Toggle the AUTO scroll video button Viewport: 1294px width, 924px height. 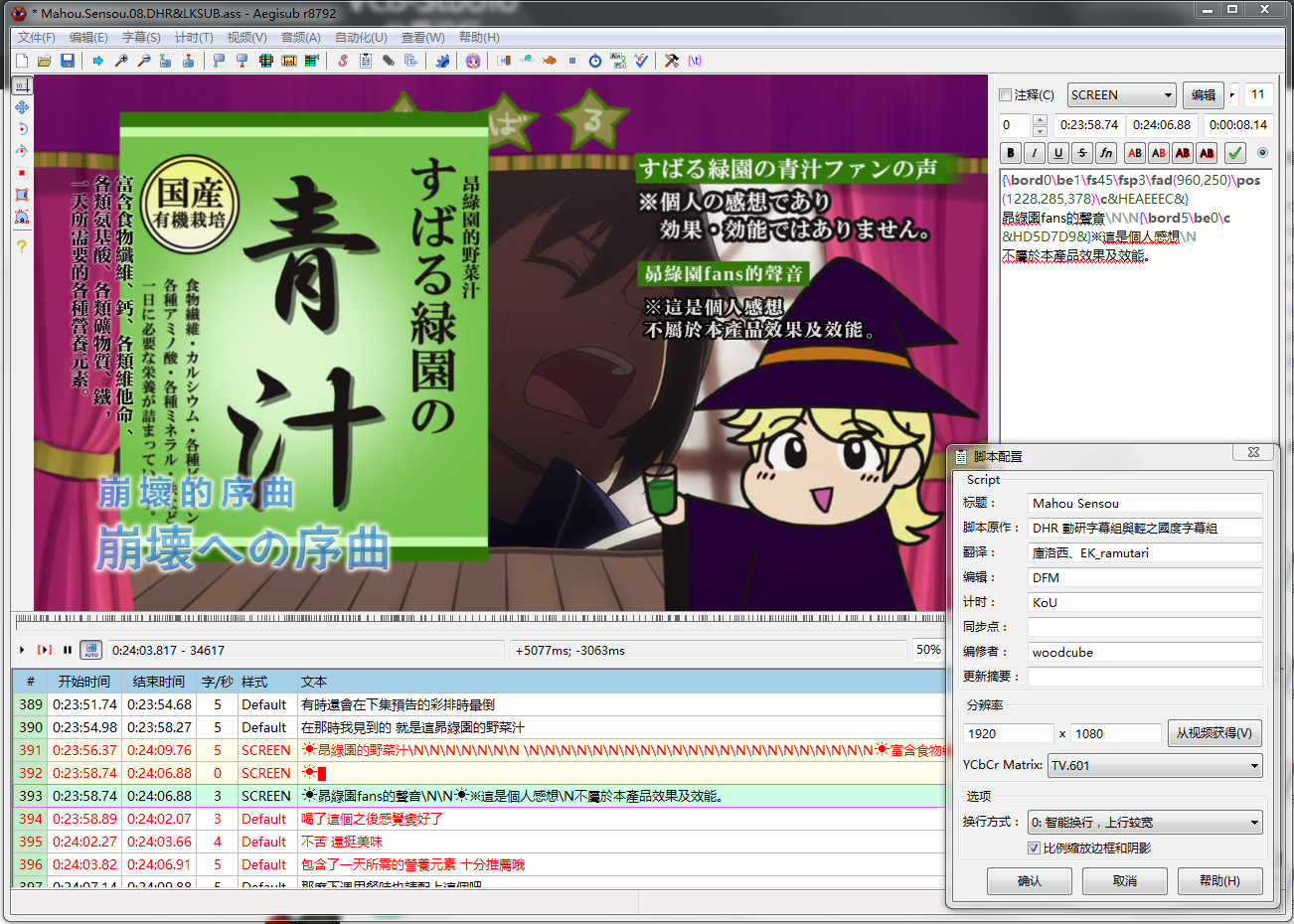tap(90, 650)
